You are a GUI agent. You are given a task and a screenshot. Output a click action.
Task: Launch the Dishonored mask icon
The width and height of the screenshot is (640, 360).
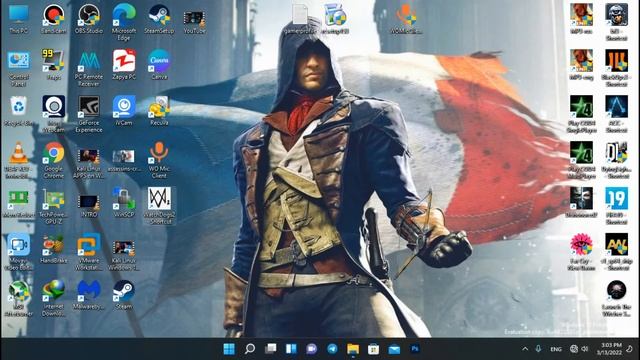point(581,203)
